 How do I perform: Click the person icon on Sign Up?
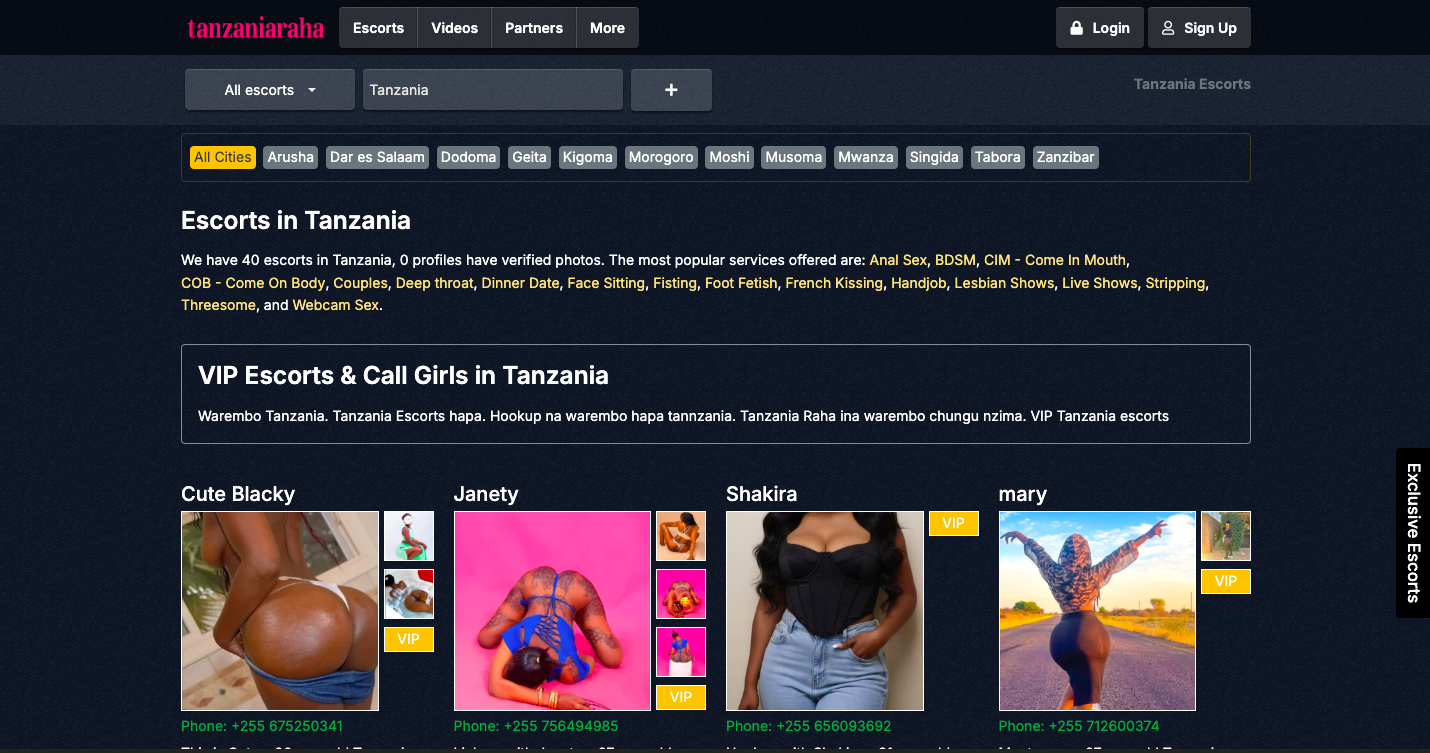point(1167,27)
